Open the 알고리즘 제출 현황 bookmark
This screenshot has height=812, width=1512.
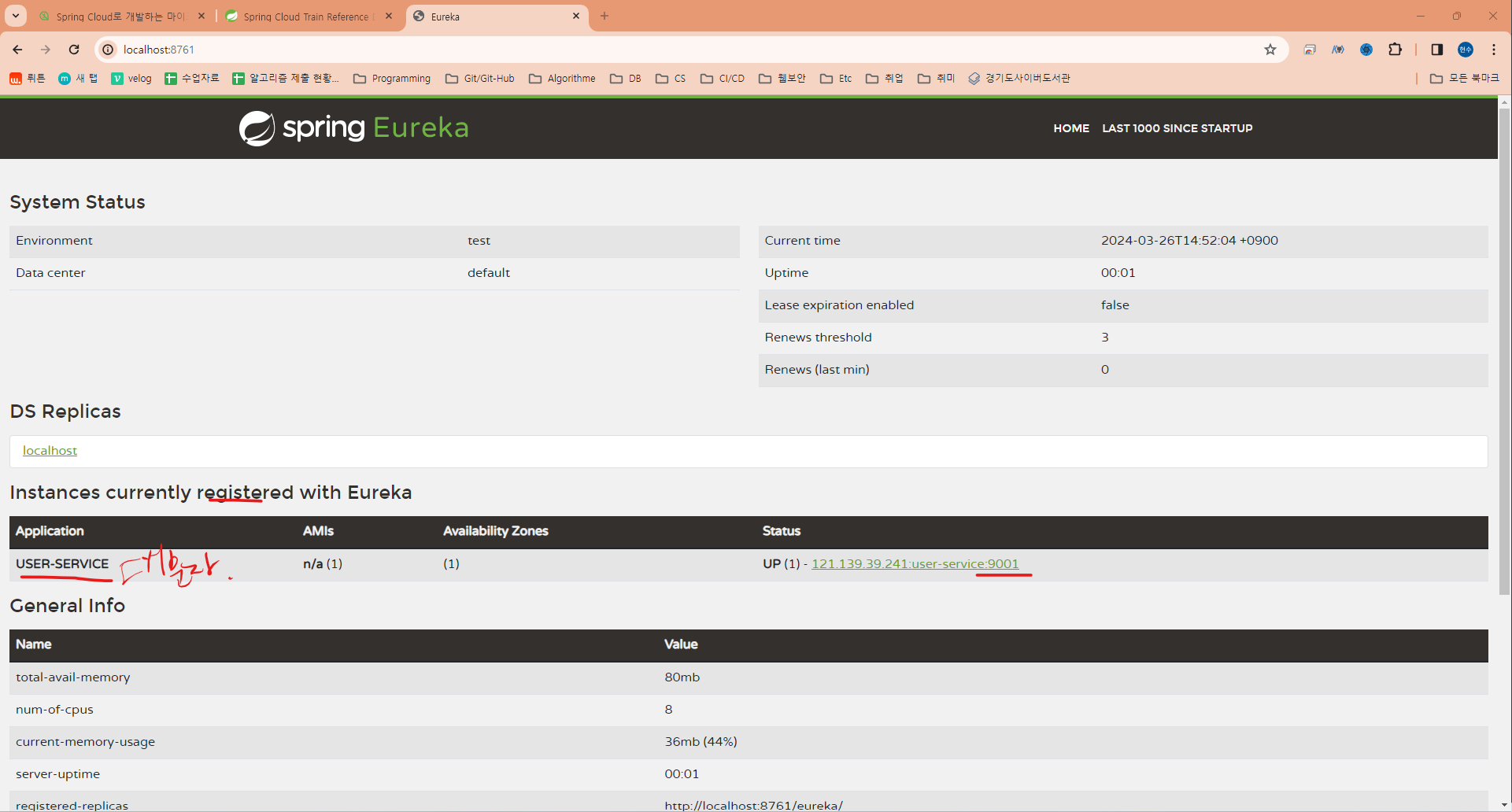(286, 79)
